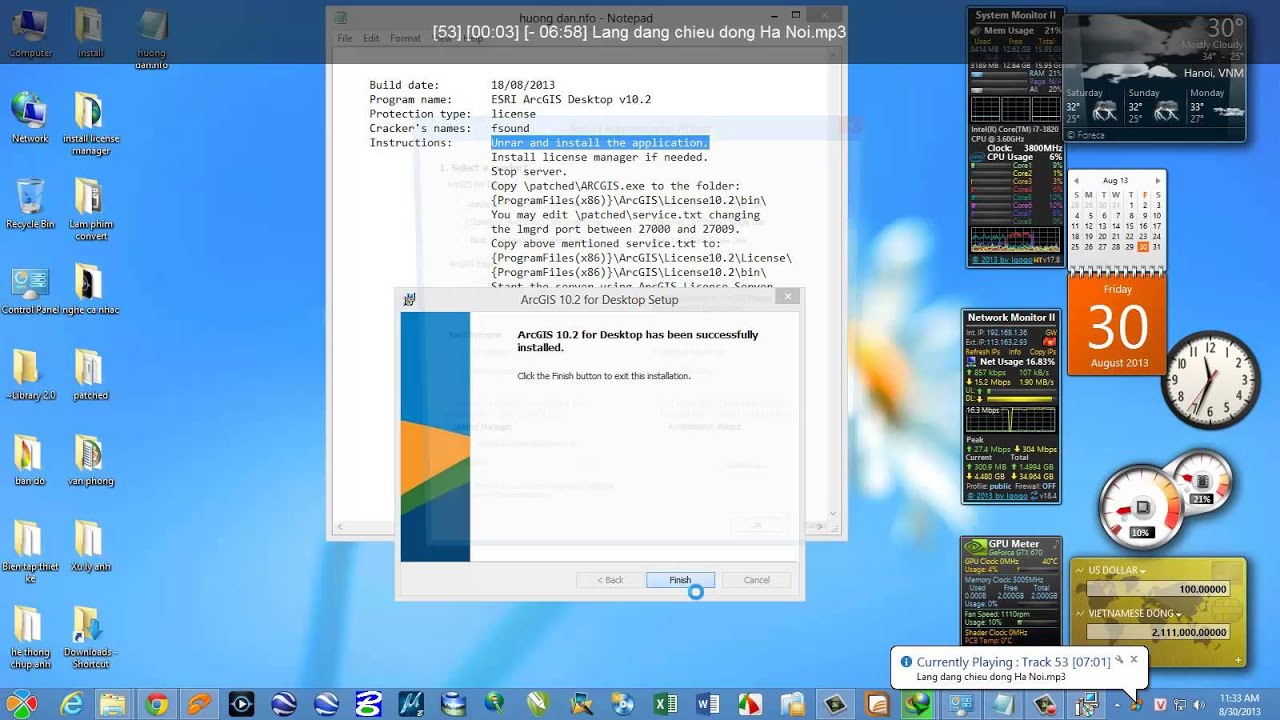The image size is (1280, 720).
Task: Click Copy IPs in Network Monitor
Action: [x=1043, y=352]
